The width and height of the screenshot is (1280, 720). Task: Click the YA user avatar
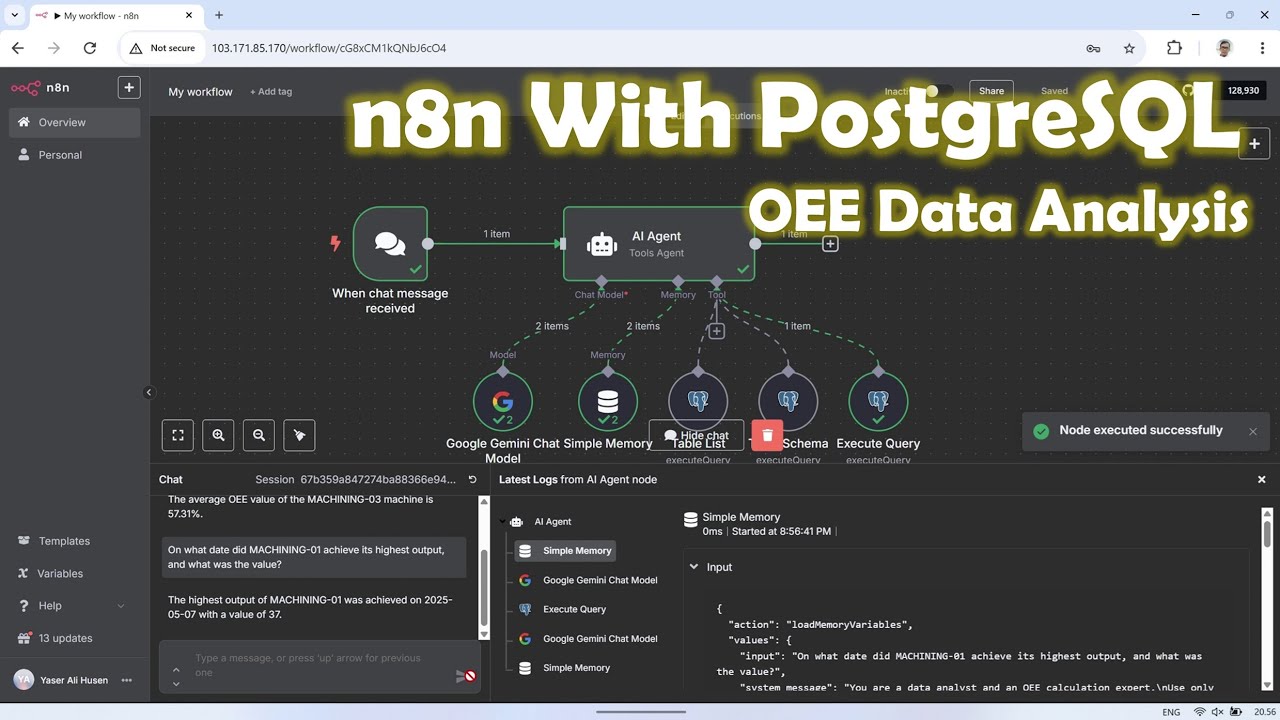(23, 680)
